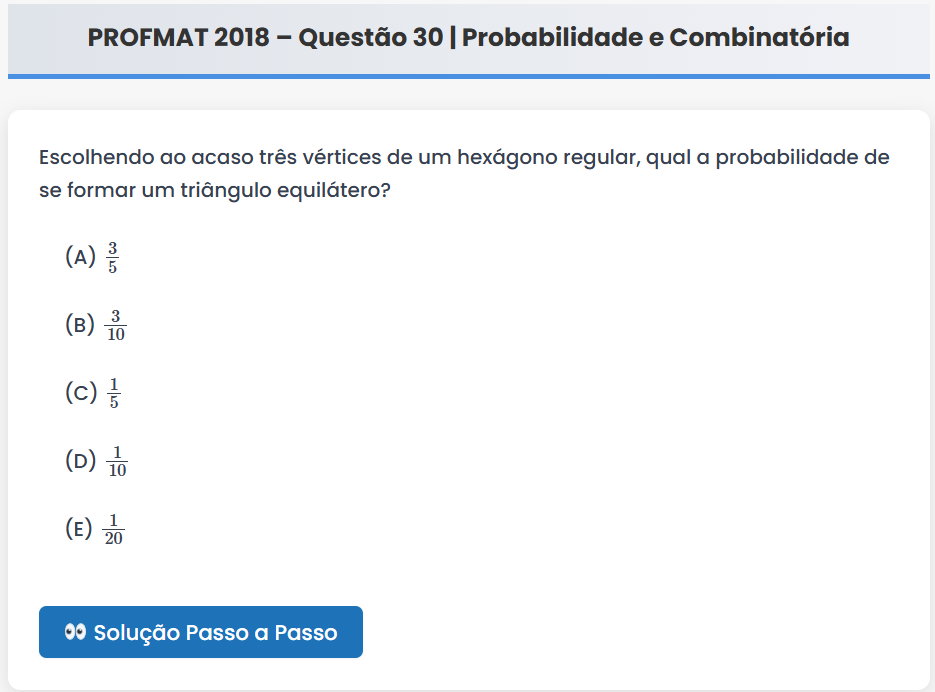This screenshot has width=935, height=692.
Task: Click the fraction 1/10 answer
Action: (117, 461)
